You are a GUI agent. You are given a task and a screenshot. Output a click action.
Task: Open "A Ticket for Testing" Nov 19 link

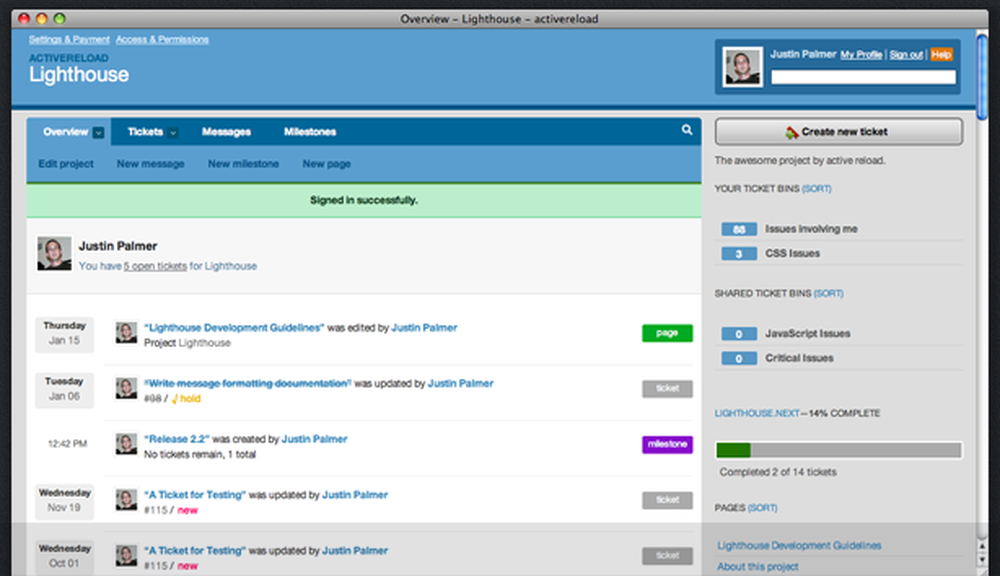(x=195, y=495)
